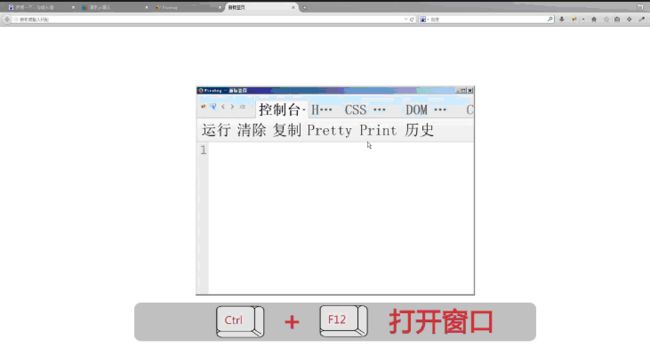Reload the page with the refresh icon
This screenshot has height=364, width=650.
point(412,19)
